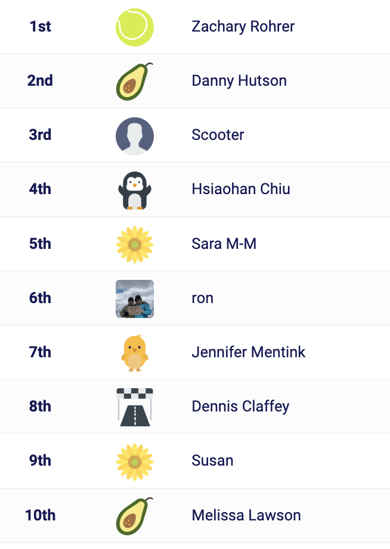
Task: Select the Sara M-M name
Action: coord(224,244)
